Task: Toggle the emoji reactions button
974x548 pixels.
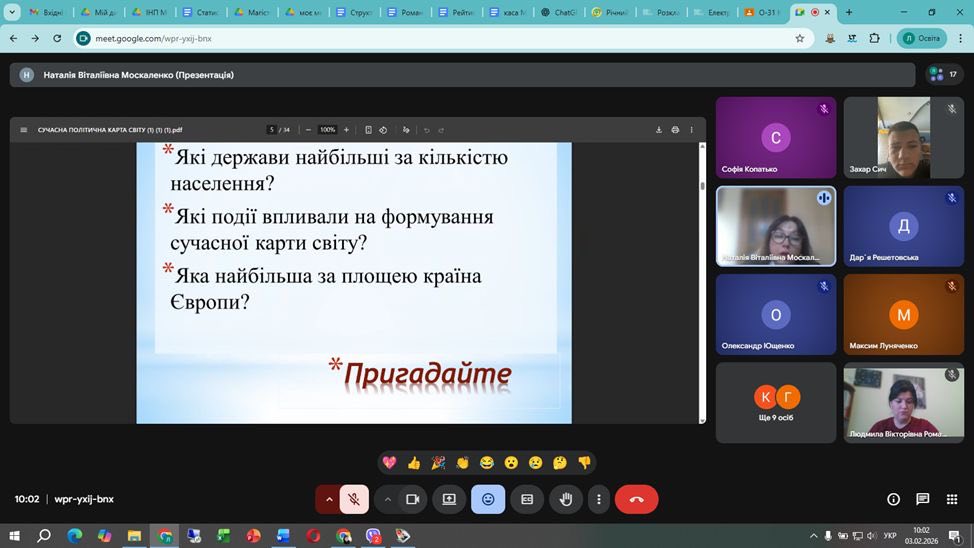Action: point(488,499)
